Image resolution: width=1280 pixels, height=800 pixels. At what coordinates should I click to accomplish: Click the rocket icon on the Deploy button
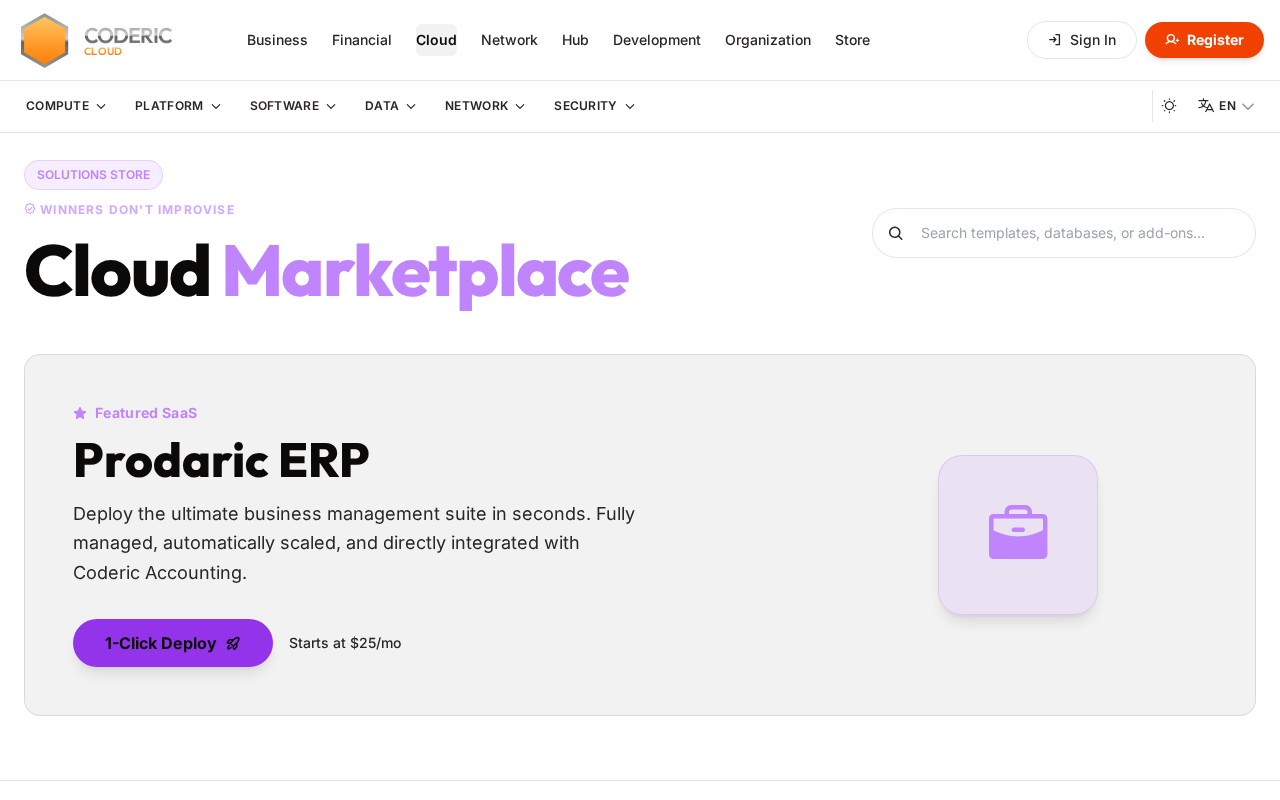233,644
